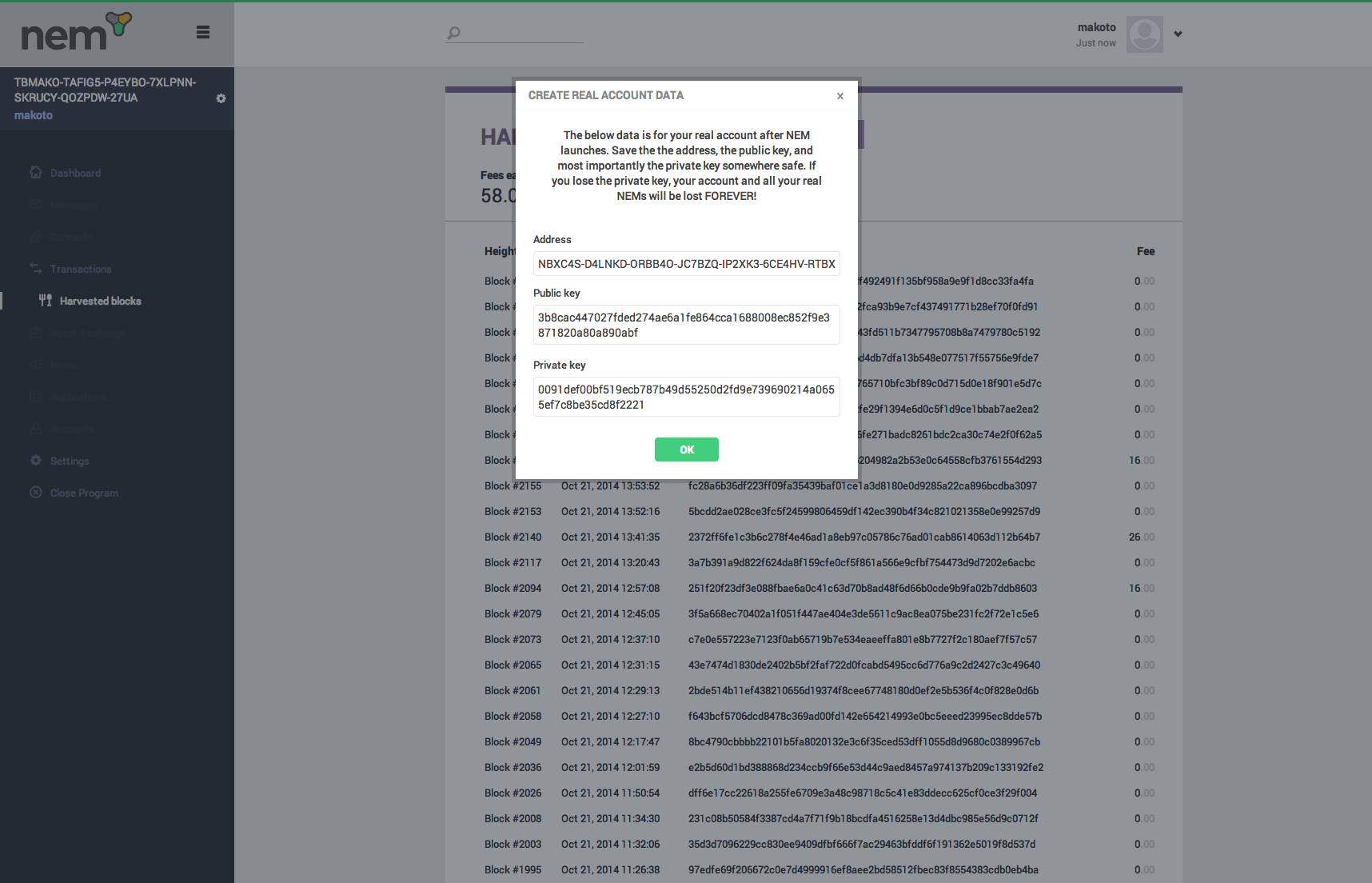This screenshot has height=883, width=1372.
Task: Open Applications in the sidebar
Action: pos(78,397)
